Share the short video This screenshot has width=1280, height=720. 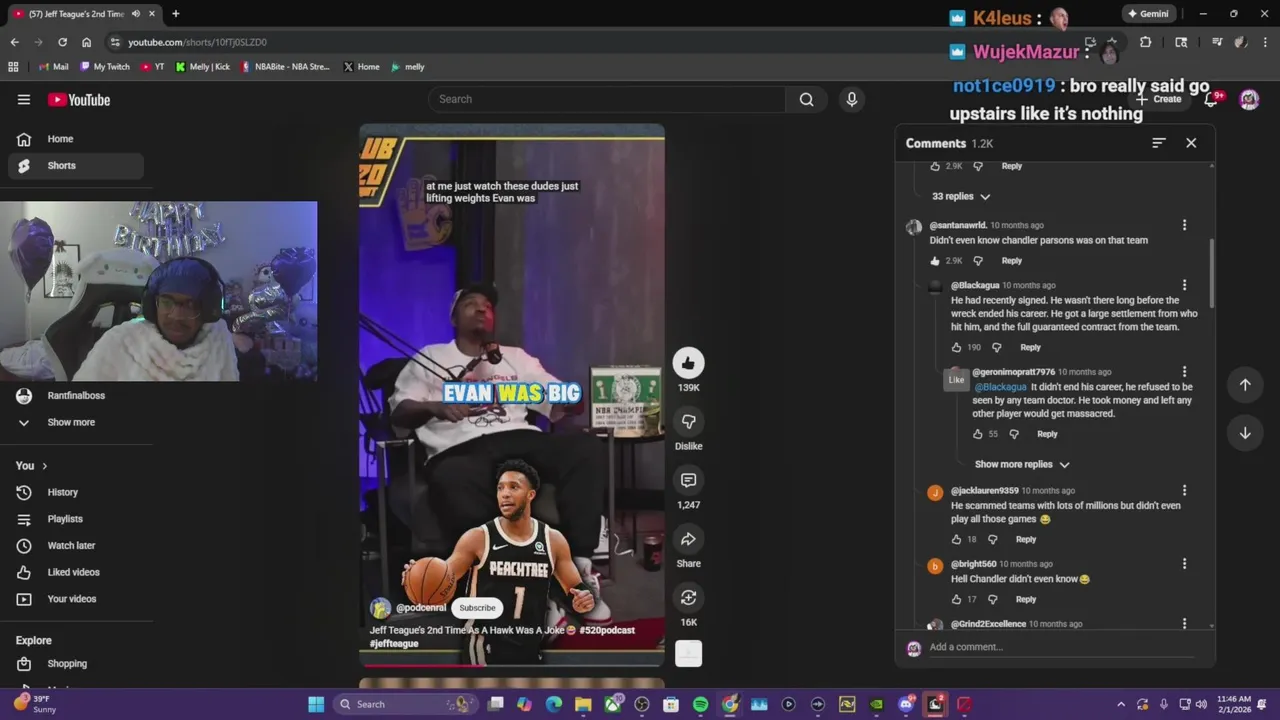pos(688,539)
